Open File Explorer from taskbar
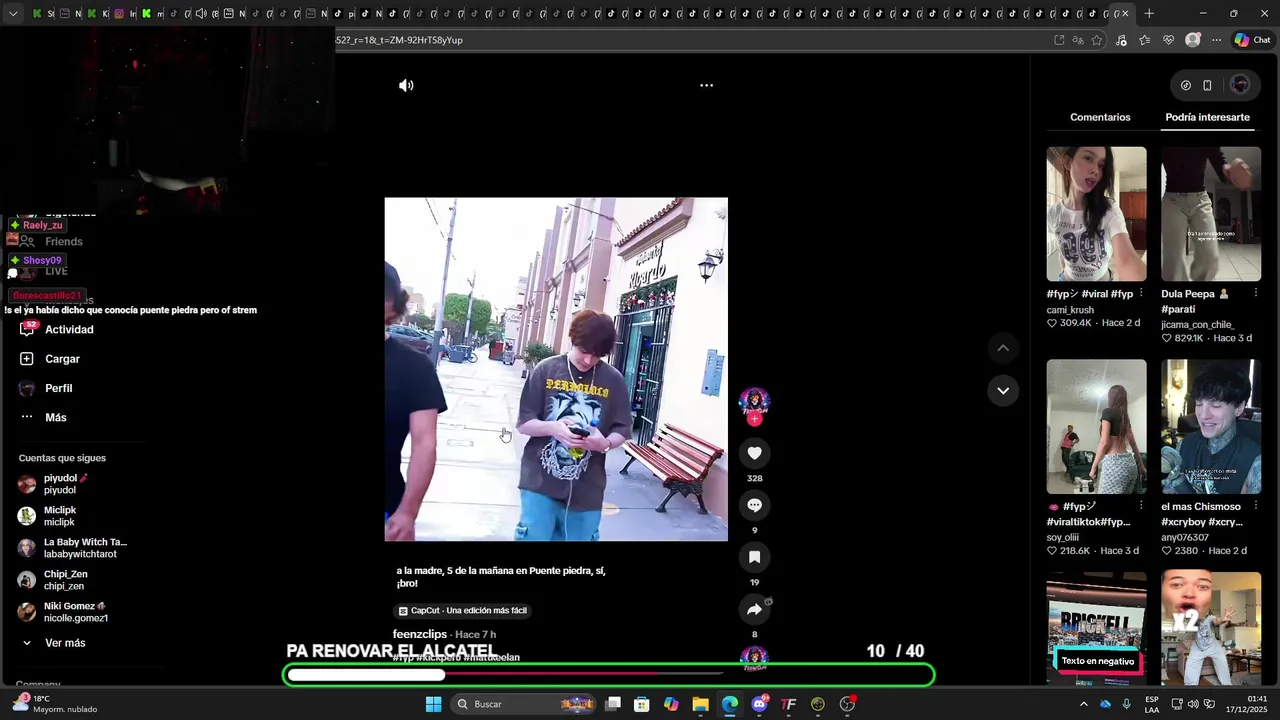 coord(701,704)
